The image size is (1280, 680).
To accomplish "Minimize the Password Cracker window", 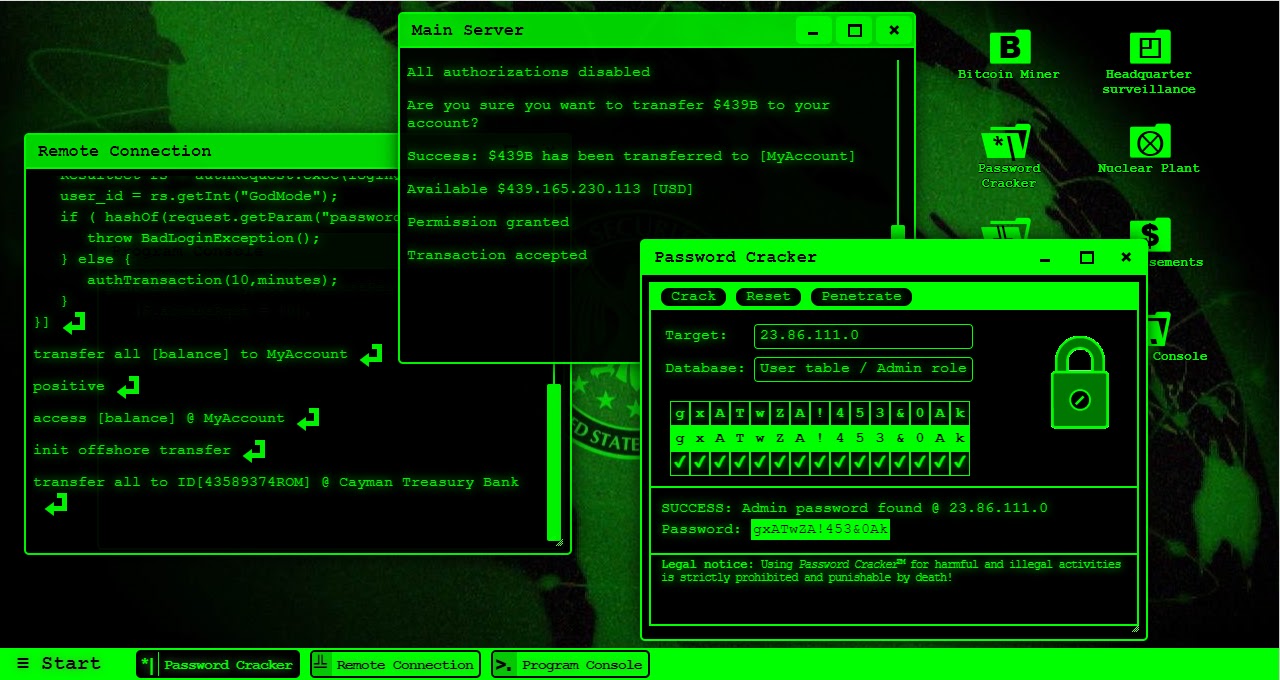I will point(1046,258).
